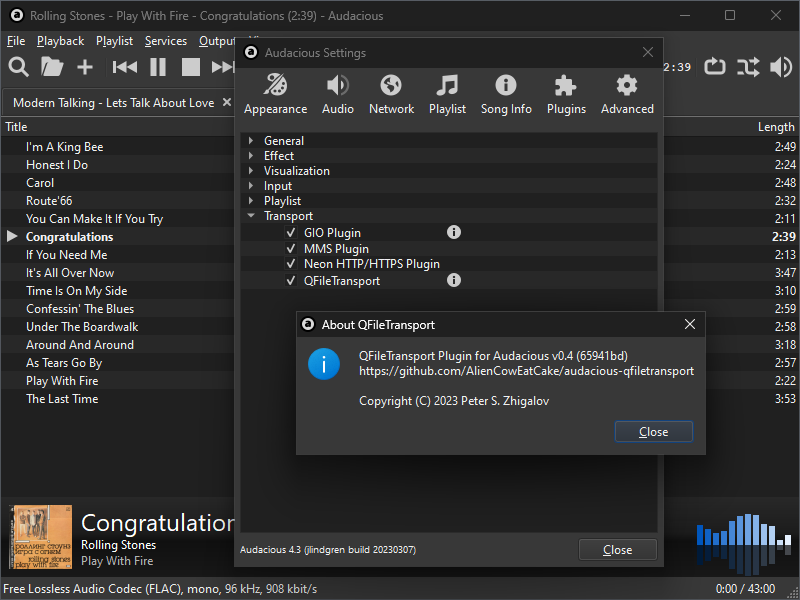Select the track The Last Time
This screenshot has height=600, width=800.
pyautogui.click(x=62, y=399)
